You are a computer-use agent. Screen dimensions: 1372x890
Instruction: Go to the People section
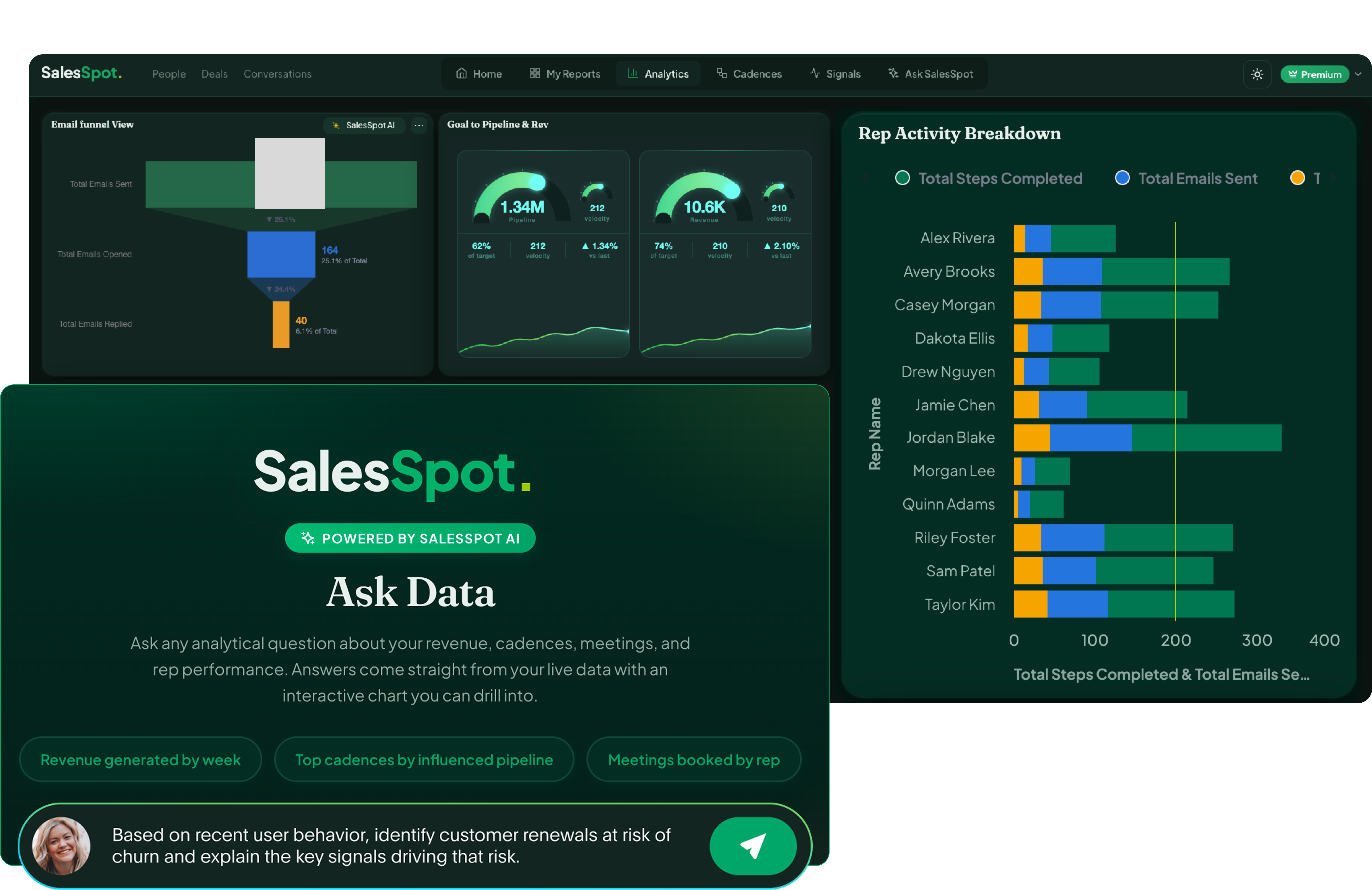tap(169, 74)
